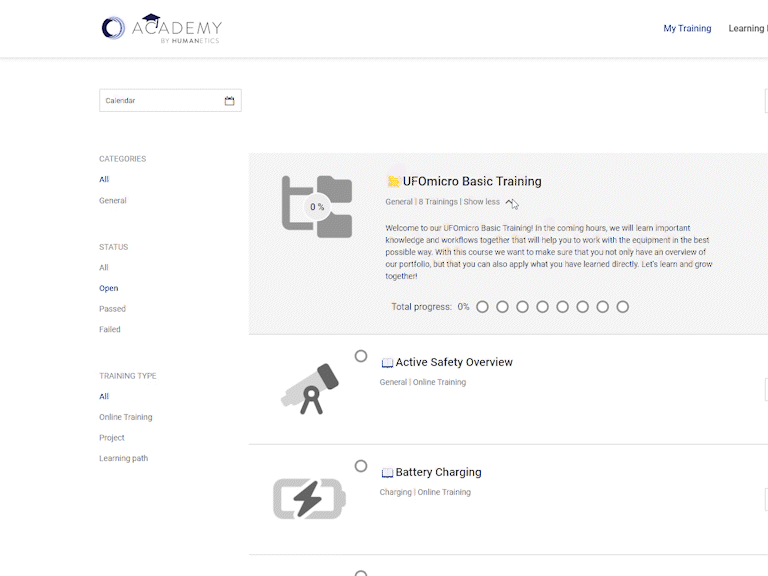Image resolution: width=768 pixels, height=576 pixels.
Task: Filter status by Passed
Action: pos(112,309)
